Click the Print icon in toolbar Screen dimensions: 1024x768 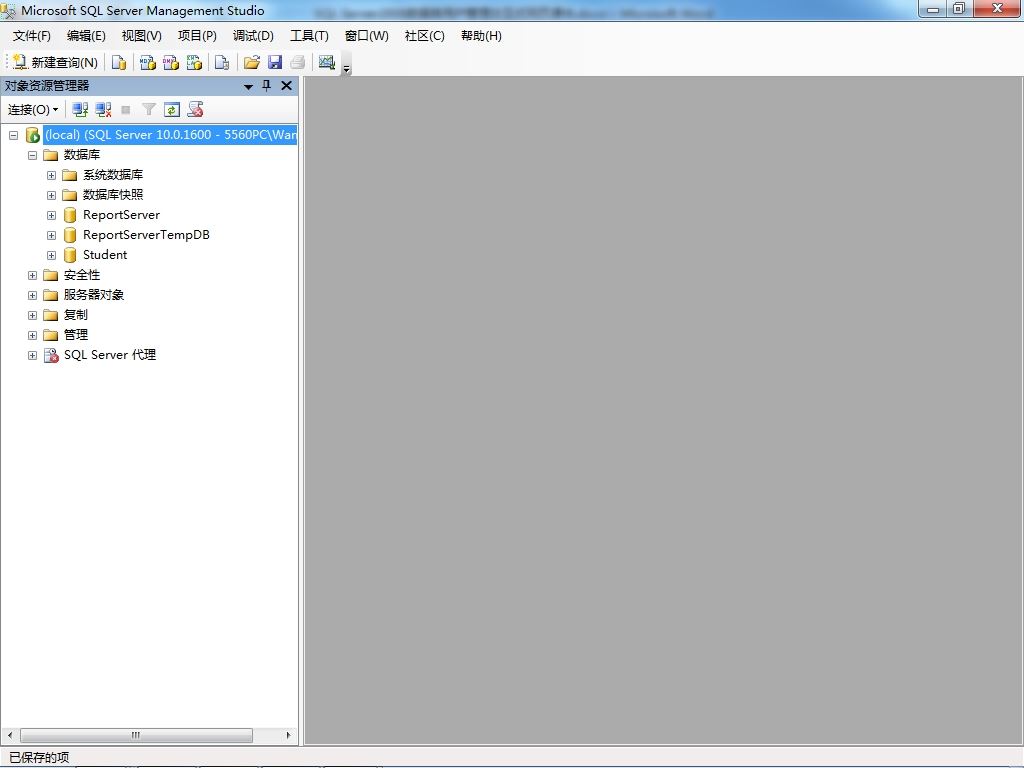(x=298, y=63)
